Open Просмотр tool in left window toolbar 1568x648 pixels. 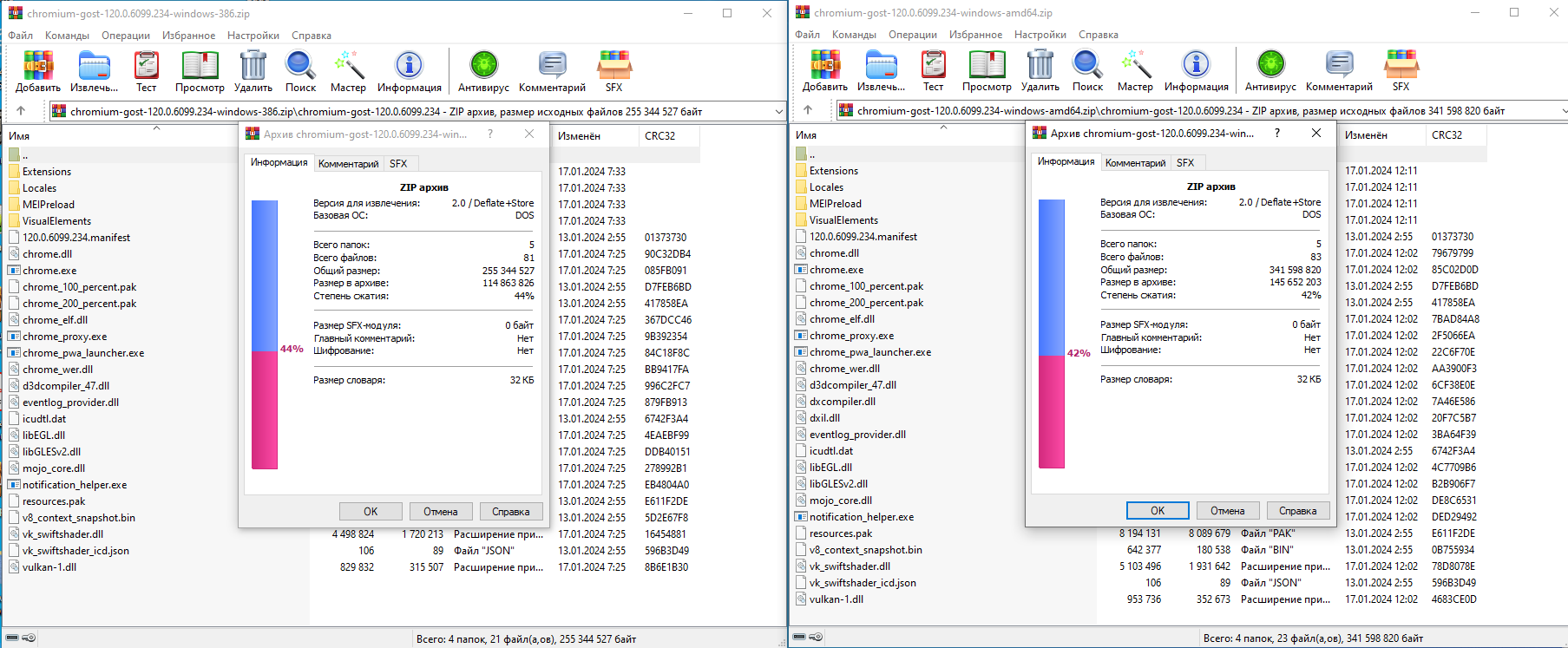[200, 71]
